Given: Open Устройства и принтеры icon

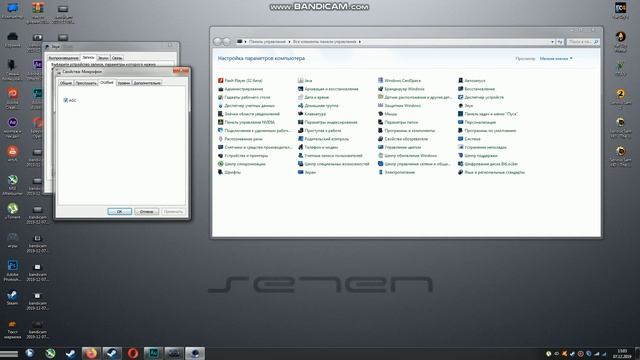Looking at the screenshot, I should click(220, 156).
